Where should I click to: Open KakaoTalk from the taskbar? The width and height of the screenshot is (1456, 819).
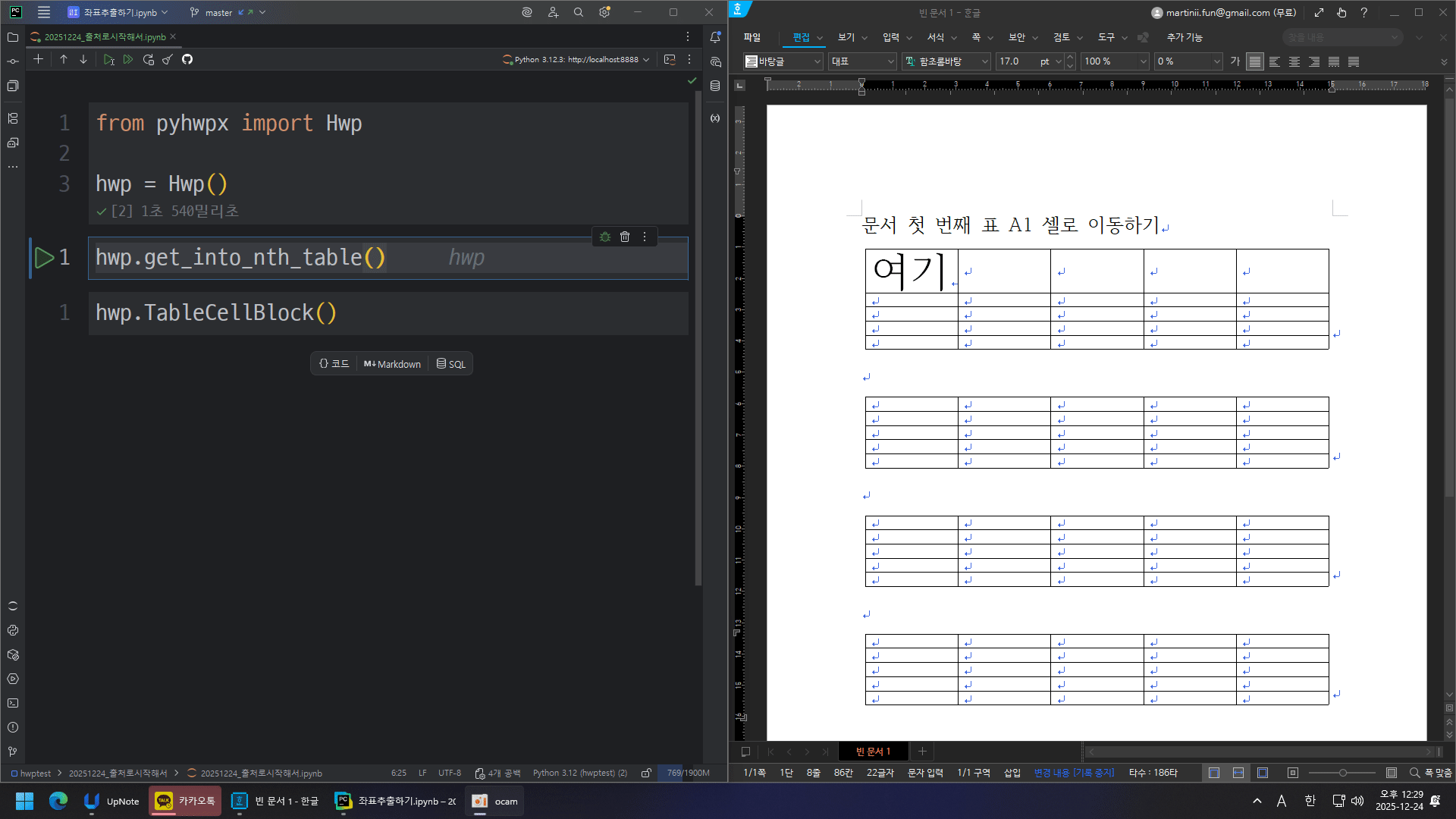click(x=184, y=801)
